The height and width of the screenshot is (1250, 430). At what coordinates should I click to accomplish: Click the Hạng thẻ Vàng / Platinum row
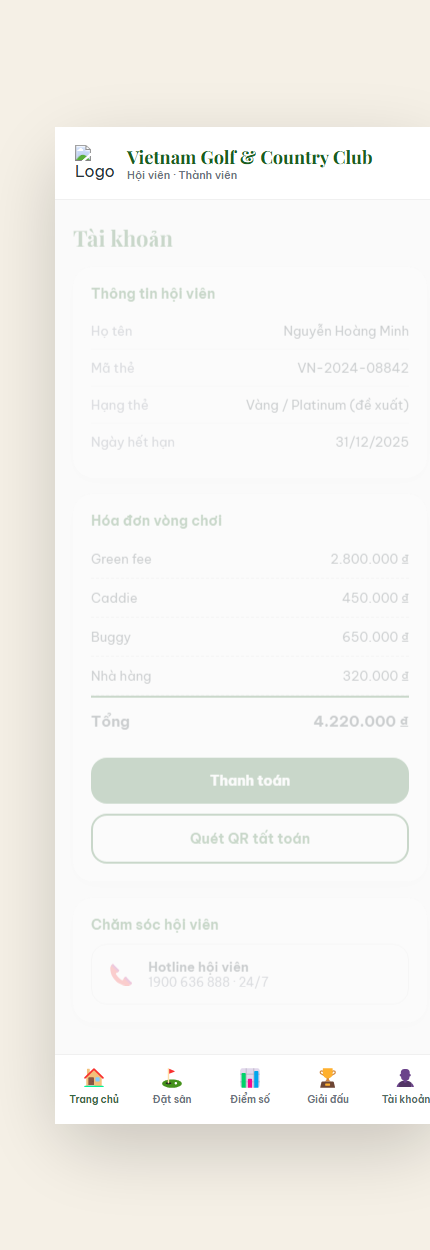click(250, 405)
